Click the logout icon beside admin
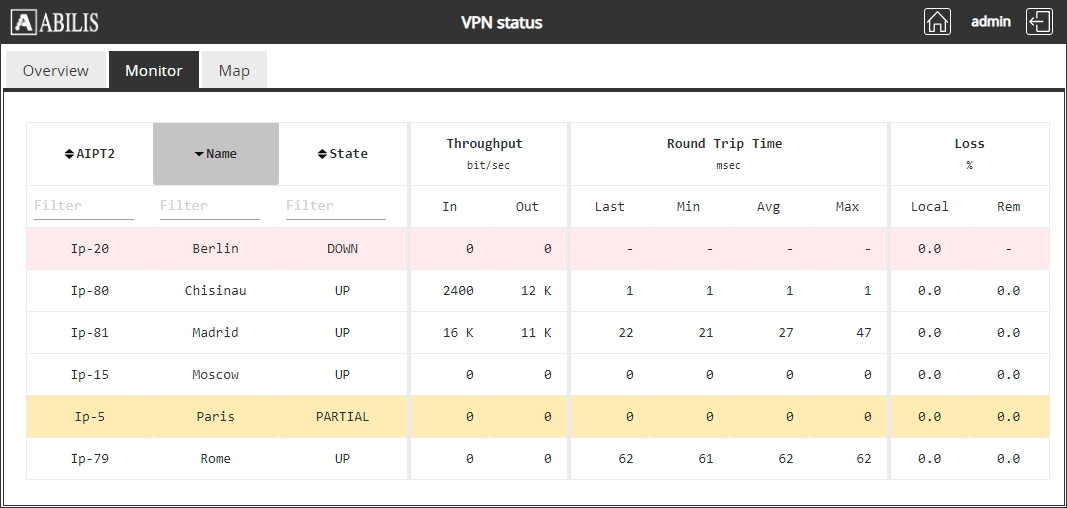 (x=1040, y=22)
